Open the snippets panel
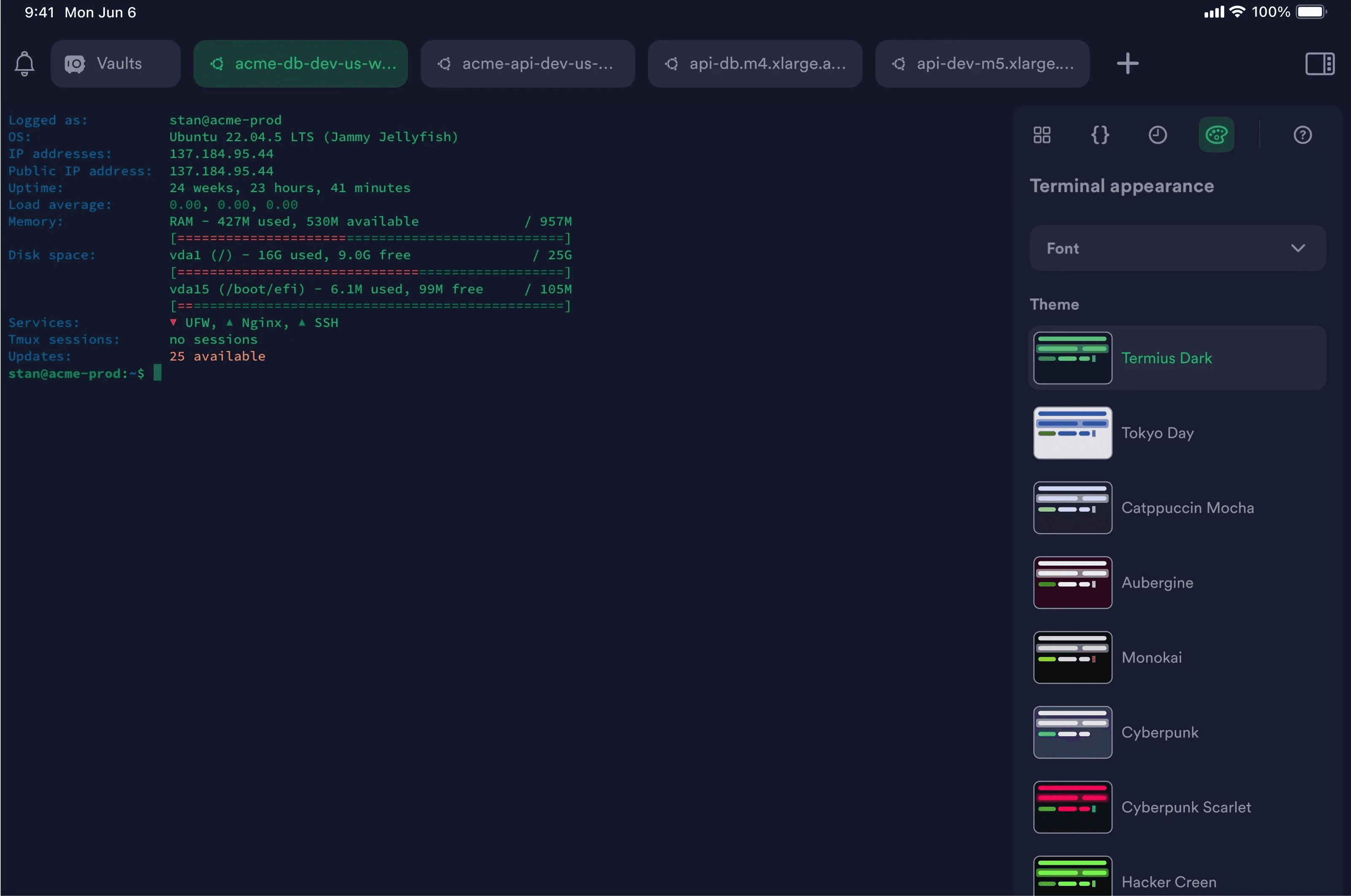1351x896 pixels. (x=1100, y=135)
